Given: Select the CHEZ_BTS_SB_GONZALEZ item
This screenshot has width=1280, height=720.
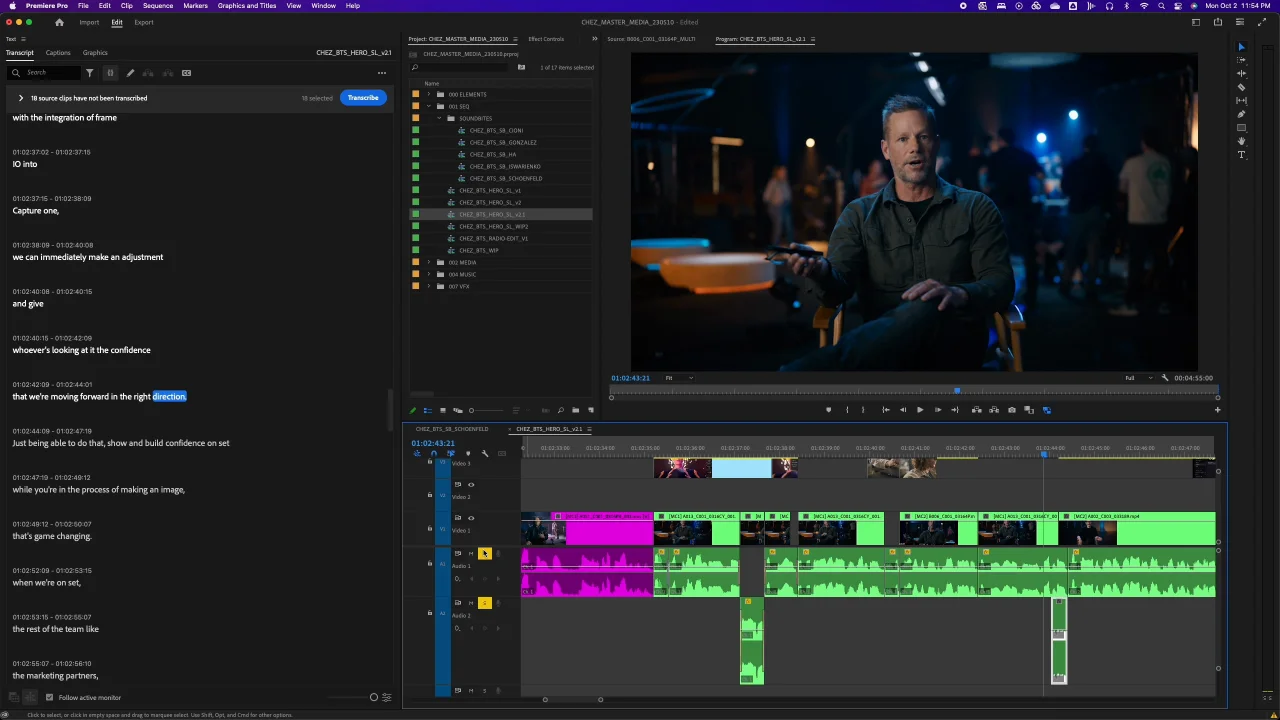Looking at the screenshot, I should click(503, 142).
